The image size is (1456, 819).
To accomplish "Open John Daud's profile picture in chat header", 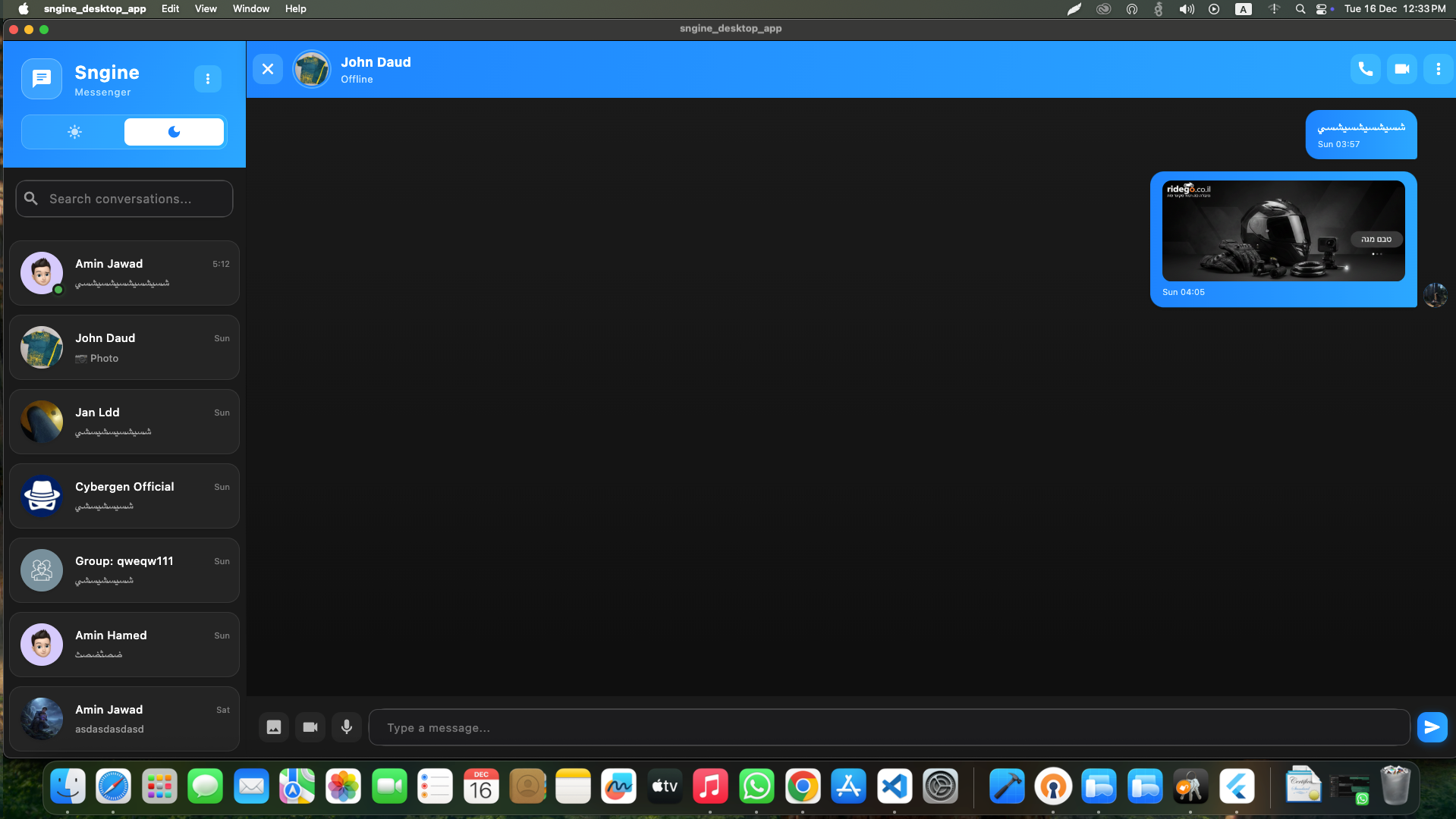I will (311, 68).
